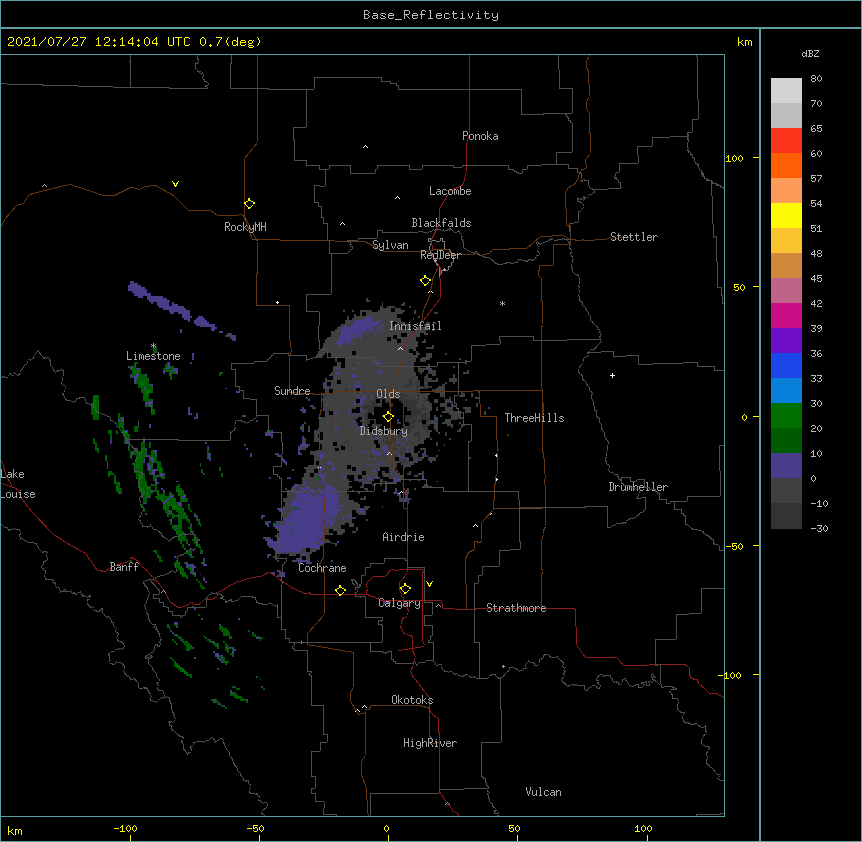
Task: Click the Vulcan city label
Action: click(x=543, y=792)
